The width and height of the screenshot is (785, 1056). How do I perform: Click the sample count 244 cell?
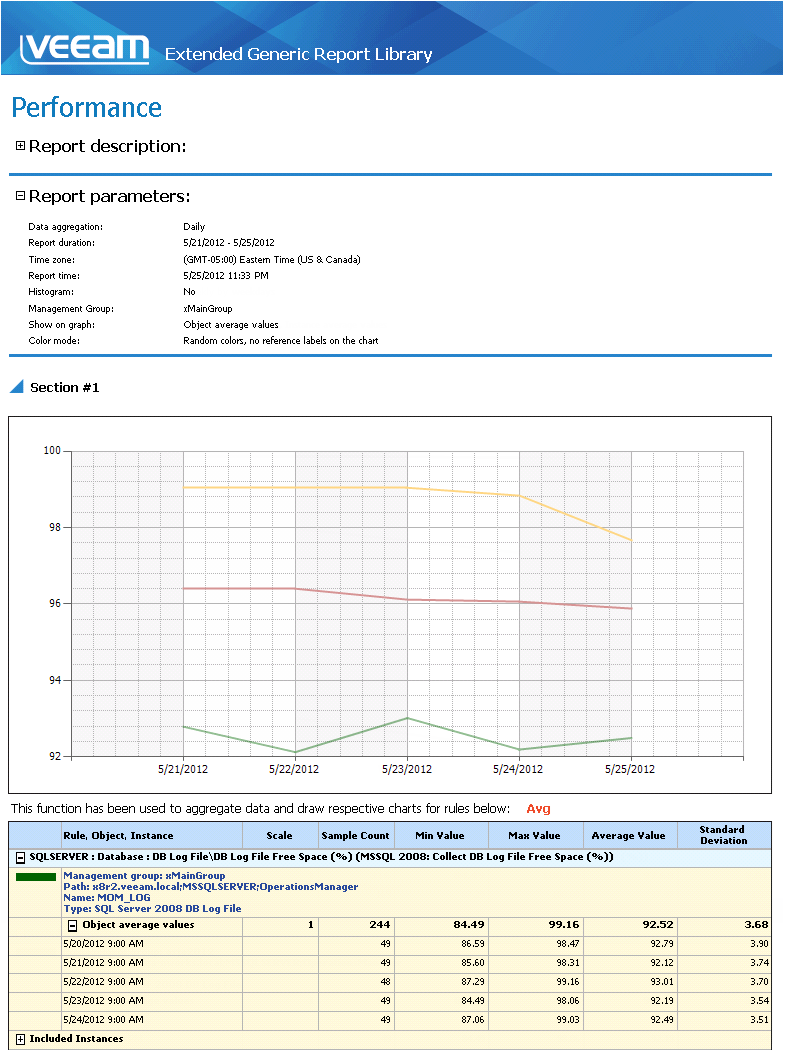click(355, 925)
